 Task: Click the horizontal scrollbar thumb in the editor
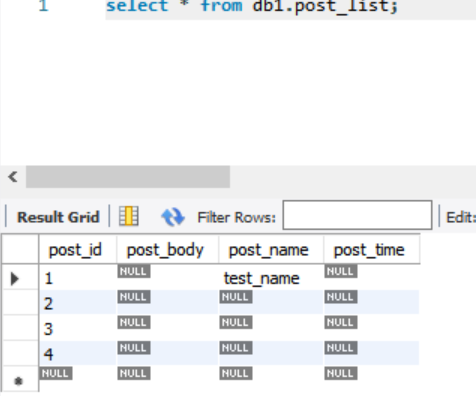point(128,177)
